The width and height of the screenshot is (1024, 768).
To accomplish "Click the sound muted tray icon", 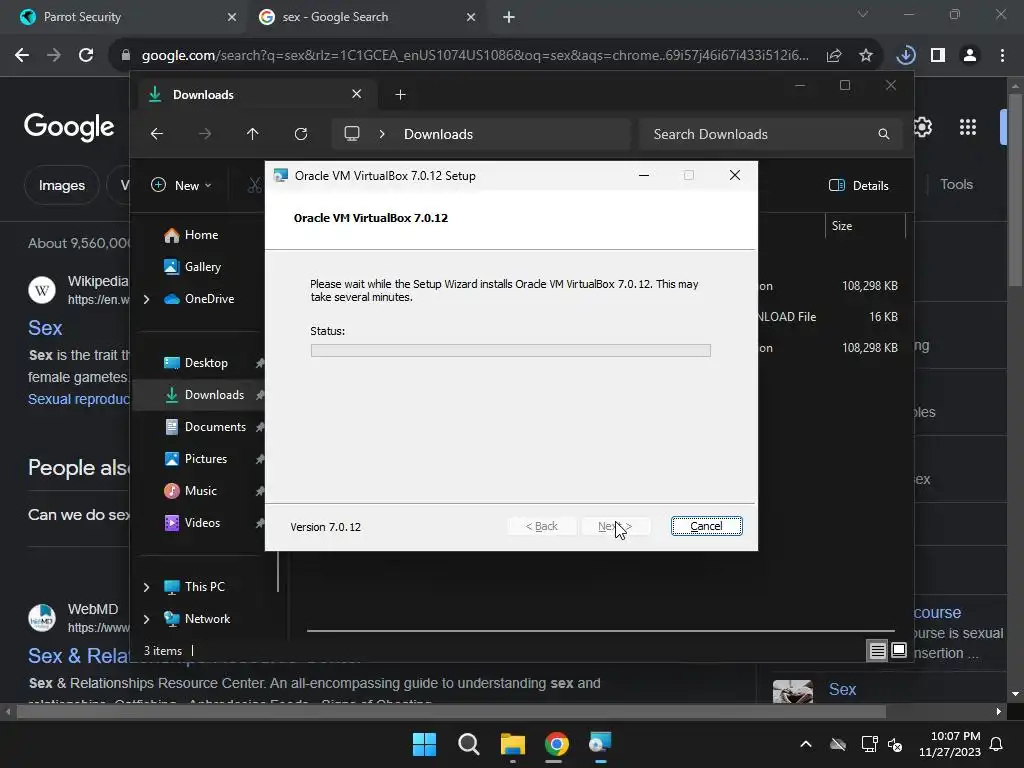I will coord(895,744).
